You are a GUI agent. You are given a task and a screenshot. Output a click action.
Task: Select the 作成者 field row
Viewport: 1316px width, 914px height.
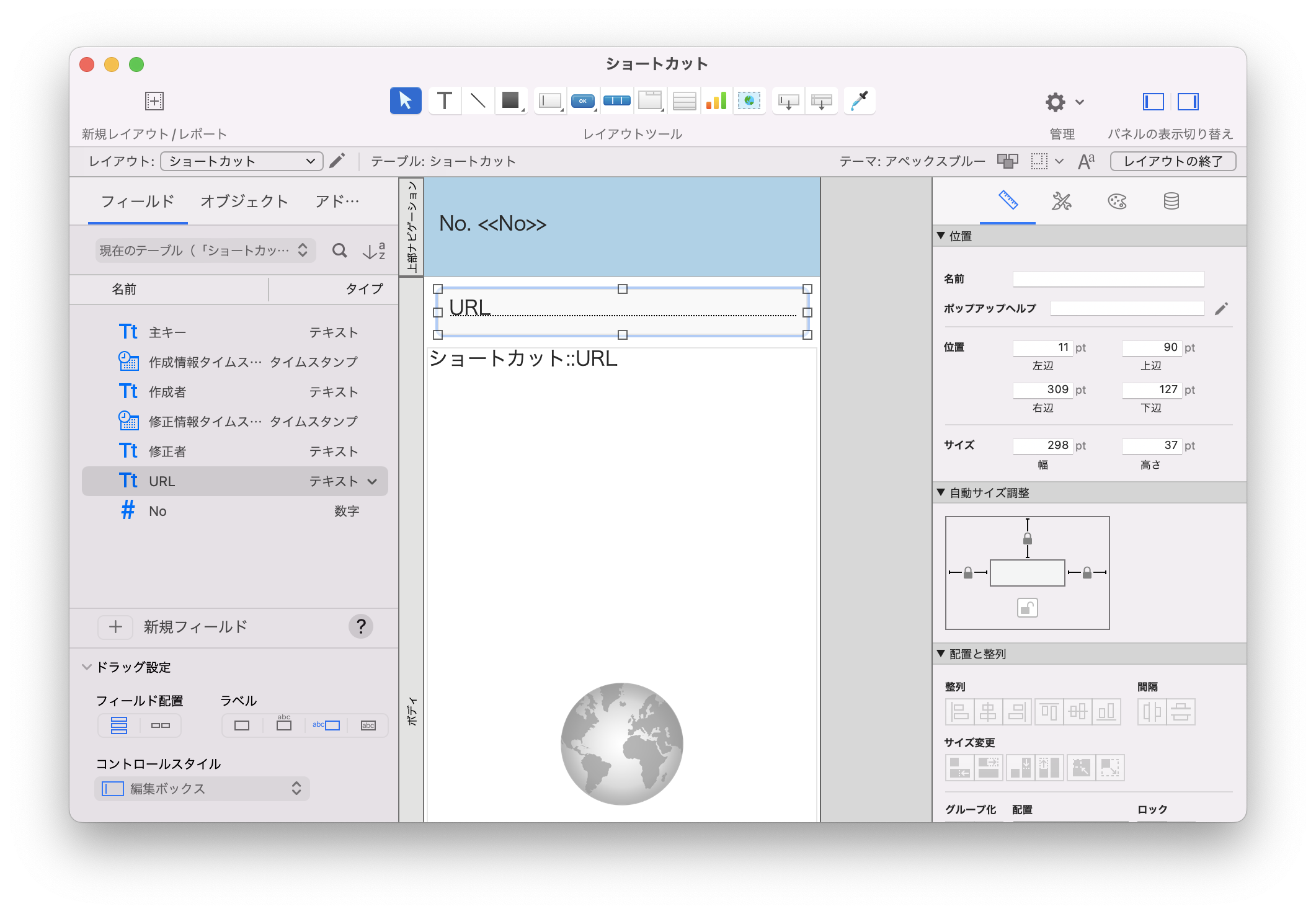235,392
